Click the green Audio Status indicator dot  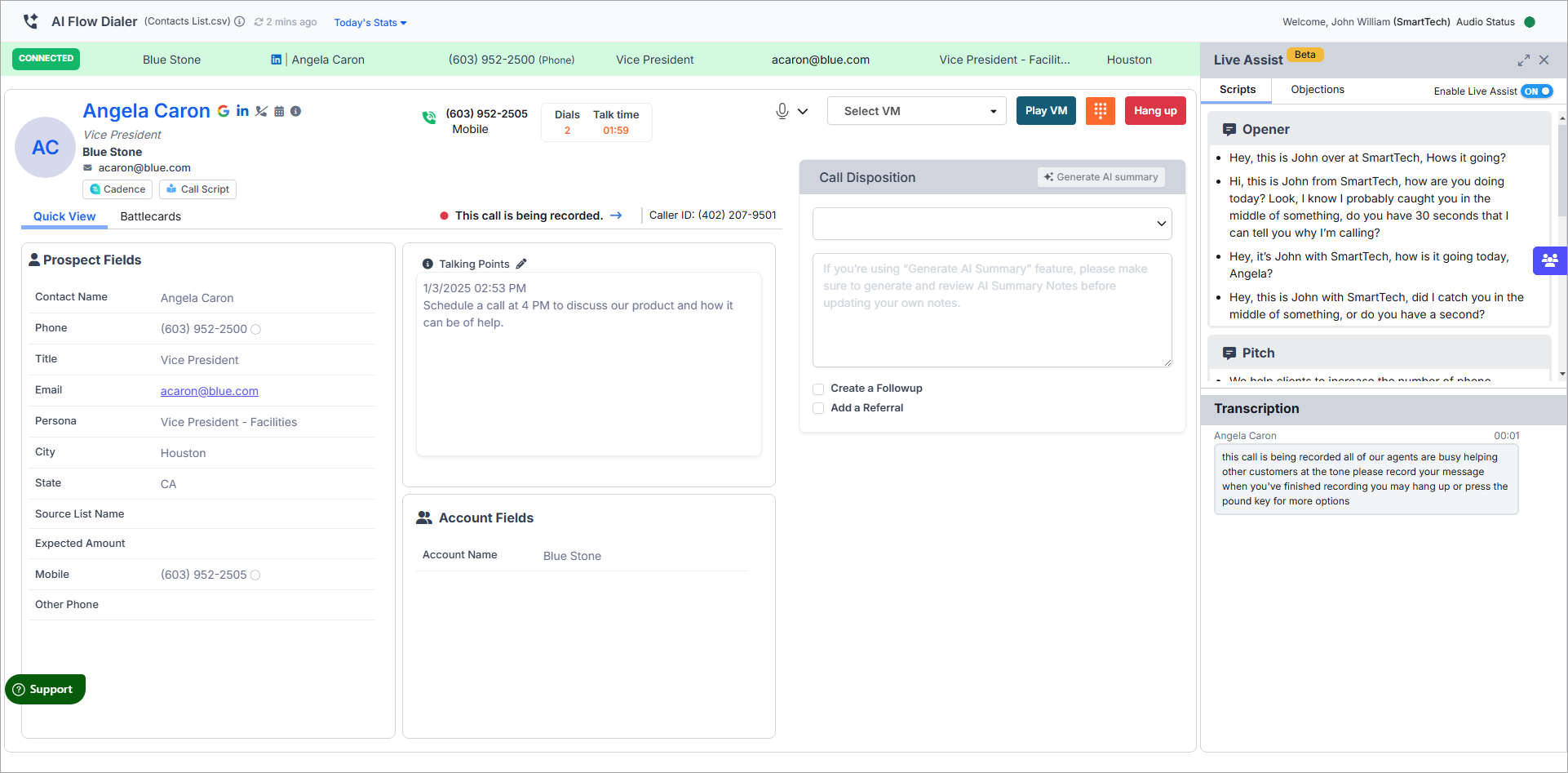tap(1530, 22)
